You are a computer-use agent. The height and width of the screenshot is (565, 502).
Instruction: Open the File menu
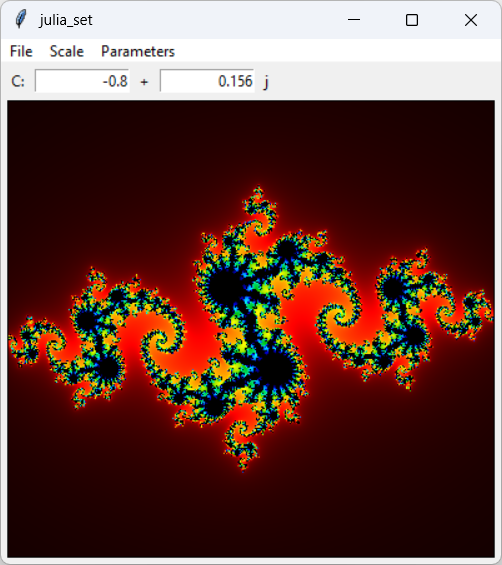(21, 51)
